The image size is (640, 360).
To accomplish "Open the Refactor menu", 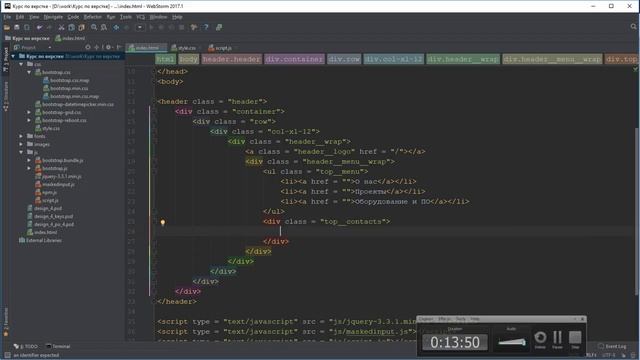I will 93,17.
